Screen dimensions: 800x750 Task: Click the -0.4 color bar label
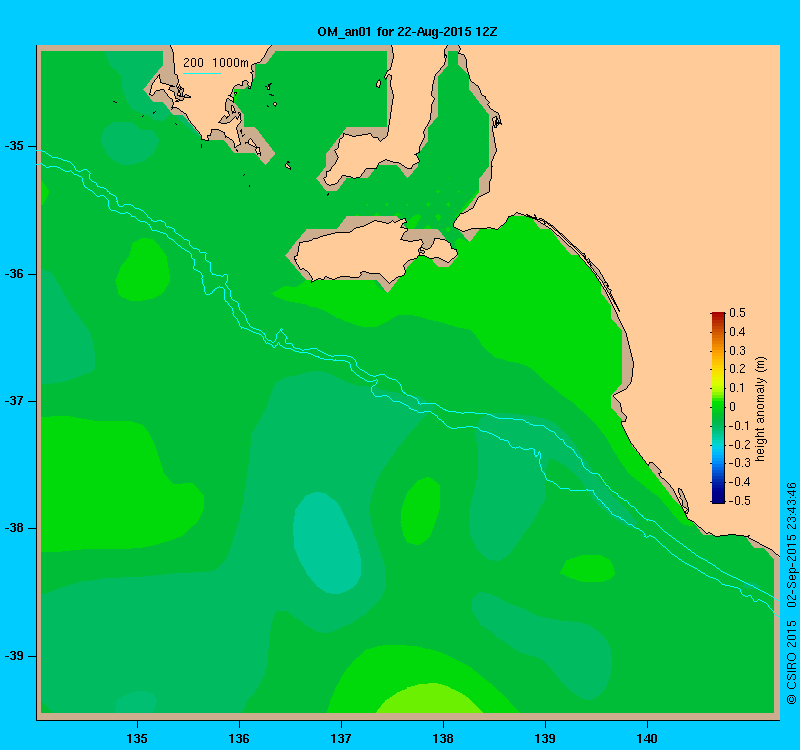[x=738, y=482]
